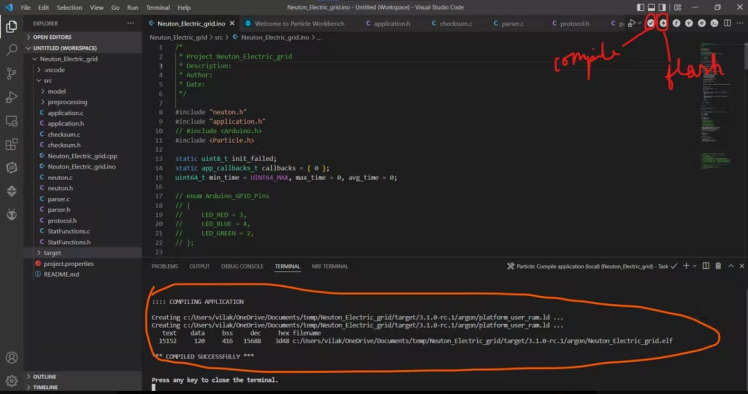
Task: Open project.properties file
Action: (83, 263)
